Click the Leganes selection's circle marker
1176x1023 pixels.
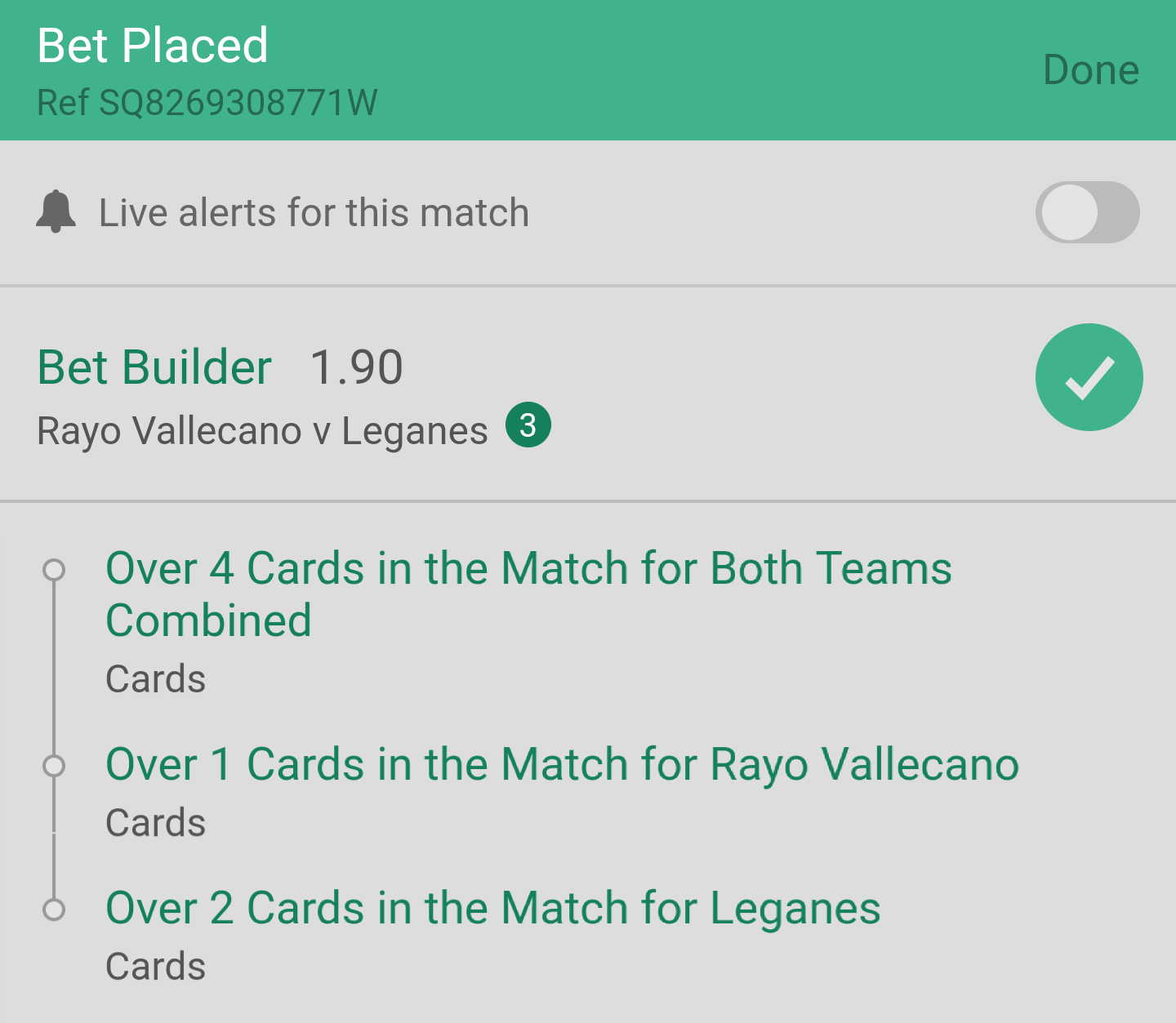(x=54, y=909)
